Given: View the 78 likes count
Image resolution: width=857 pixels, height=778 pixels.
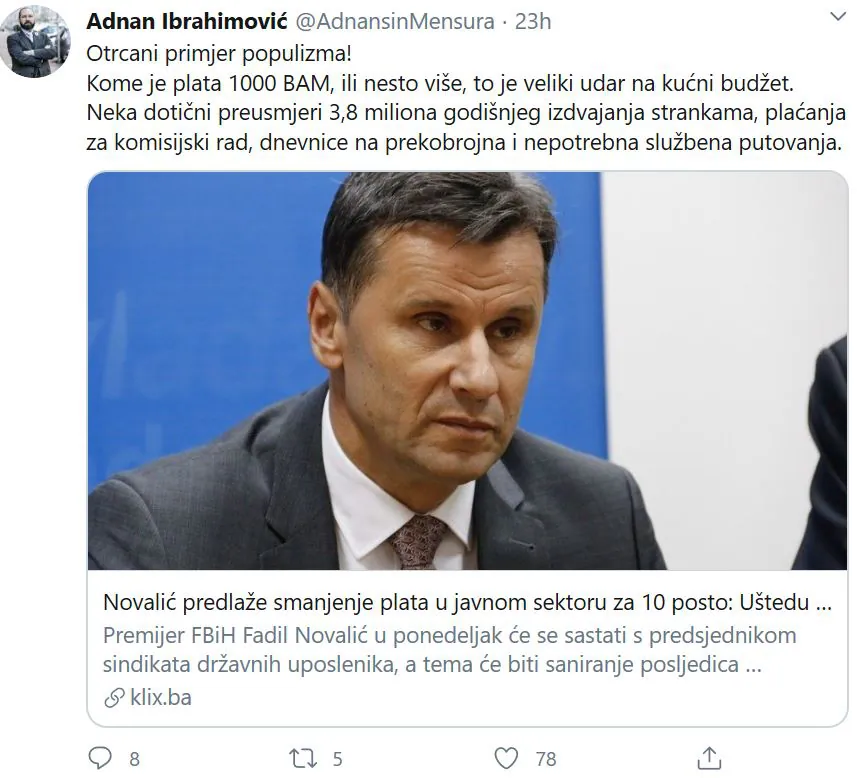Looking at the screenshot, I should pos(546,759).
